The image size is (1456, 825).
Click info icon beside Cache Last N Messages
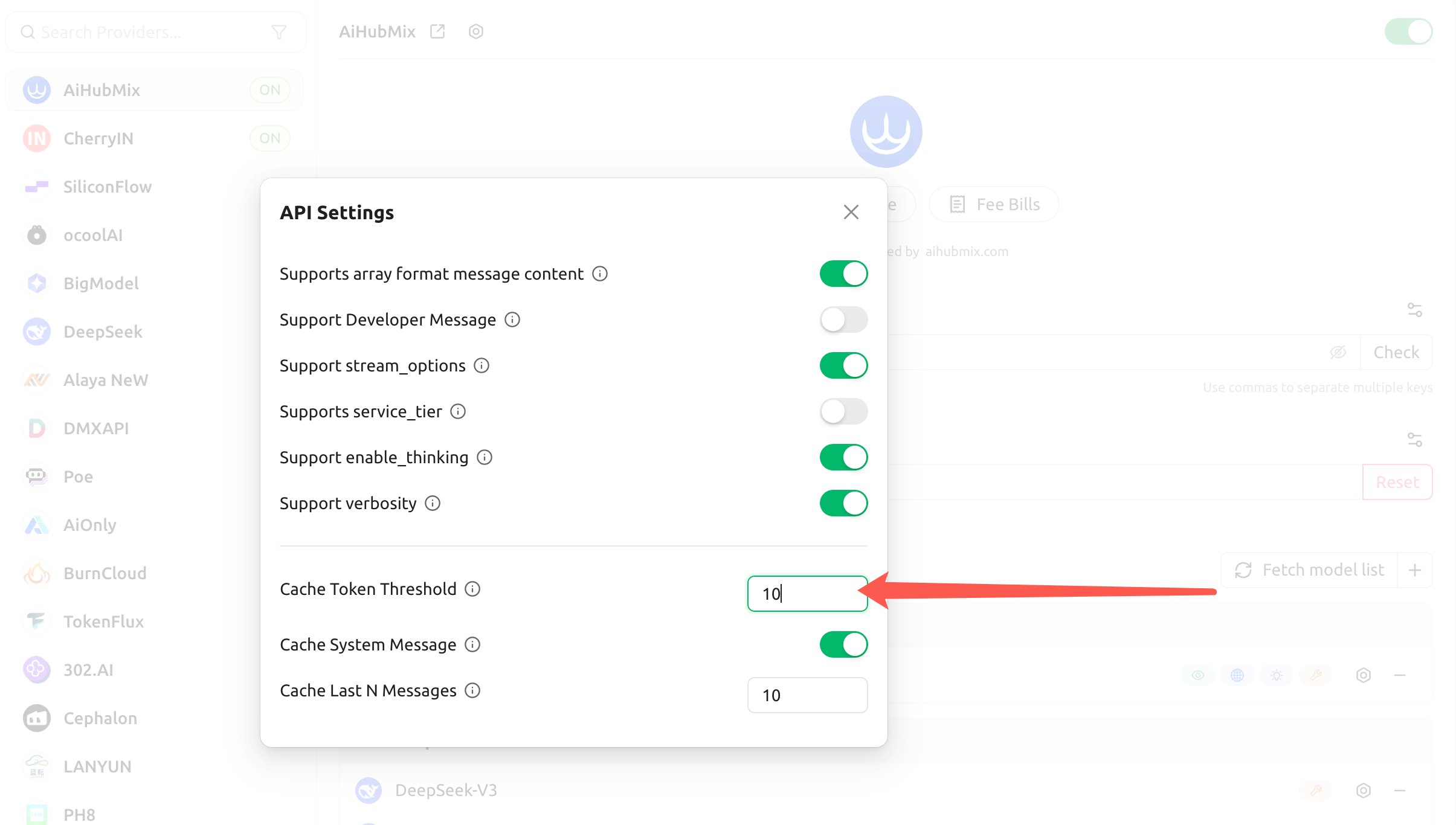472,690
